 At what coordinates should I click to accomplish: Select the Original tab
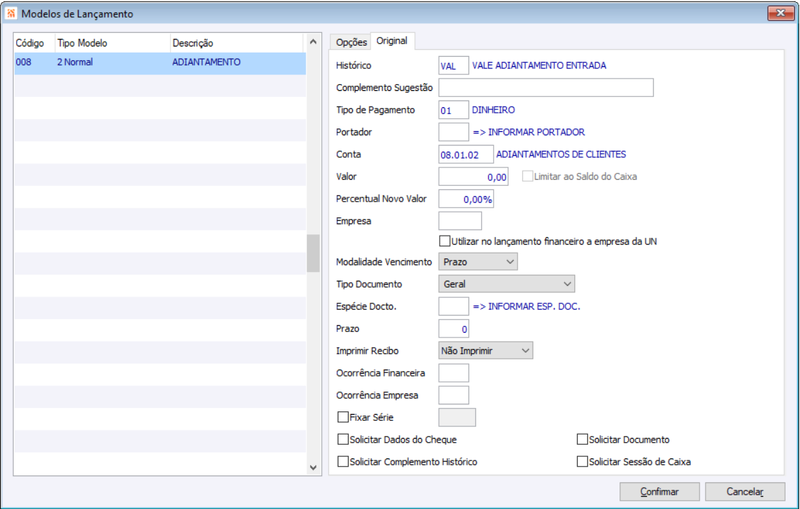click(392, 41)
